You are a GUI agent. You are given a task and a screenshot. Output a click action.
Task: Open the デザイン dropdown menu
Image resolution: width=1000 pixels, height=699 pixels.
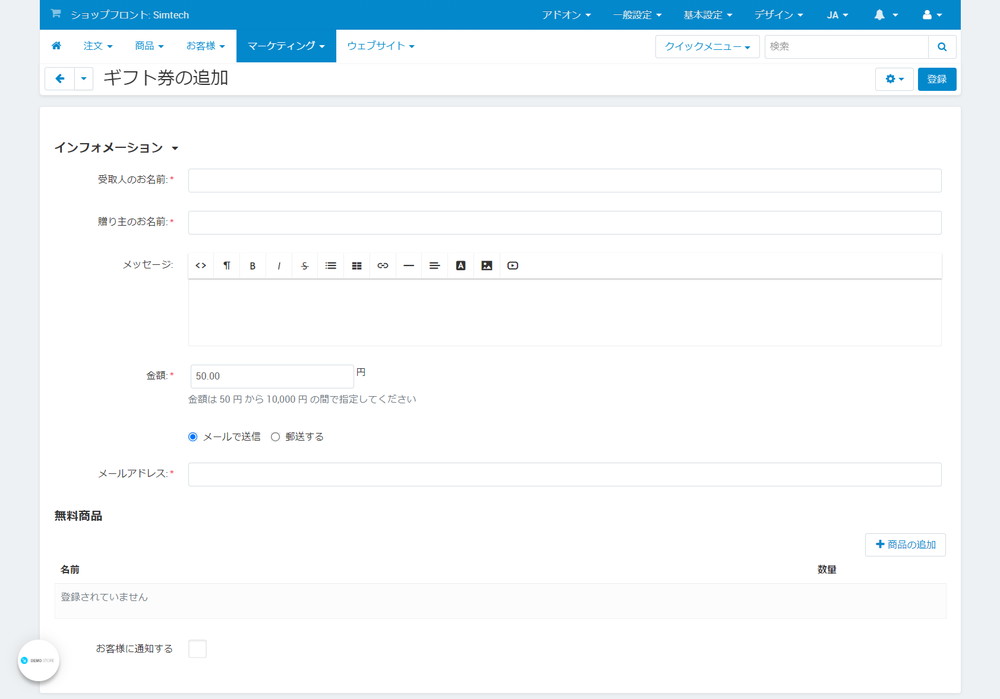coord(779,15)
